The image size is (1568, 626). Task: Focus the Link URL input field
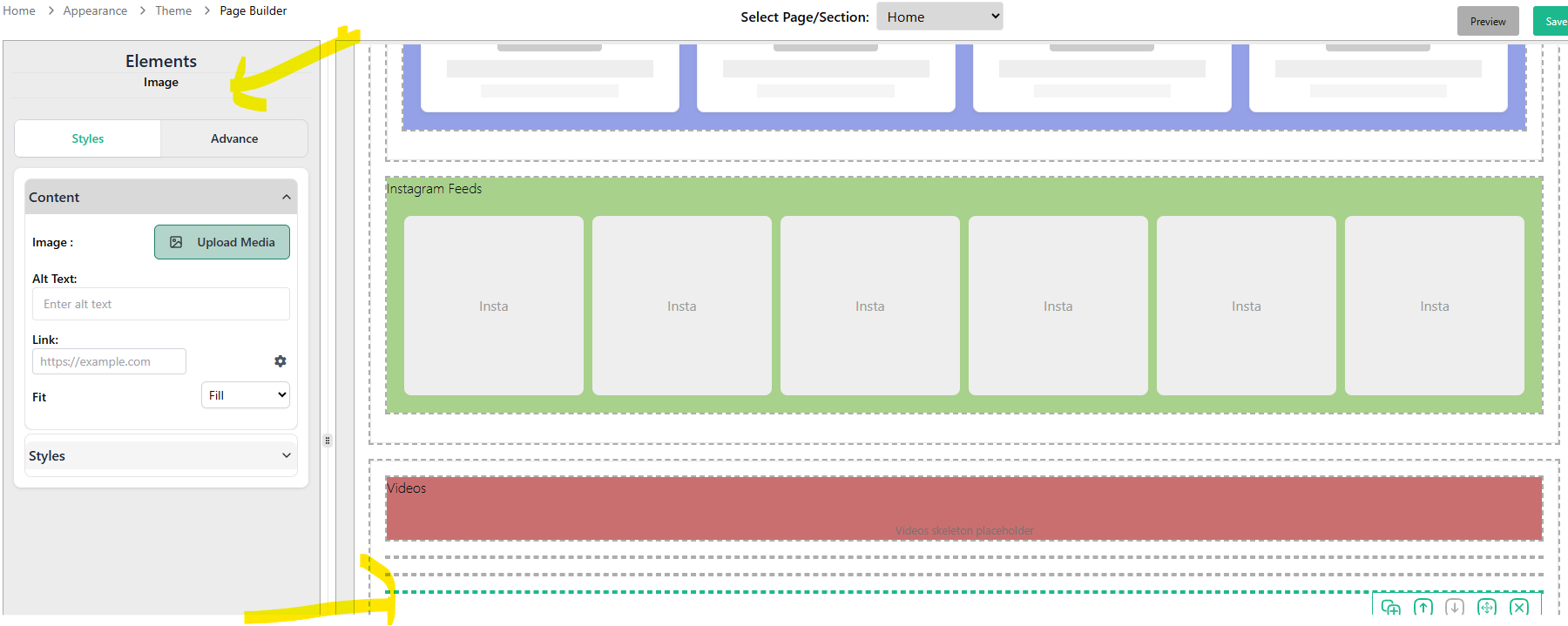pyautogui.click(x=109, y=361)
